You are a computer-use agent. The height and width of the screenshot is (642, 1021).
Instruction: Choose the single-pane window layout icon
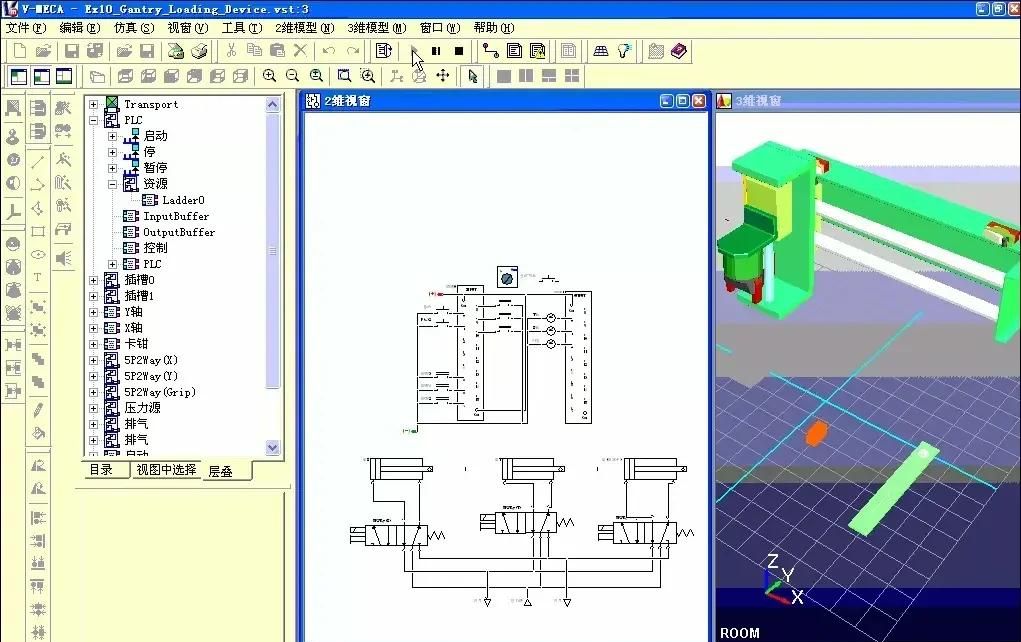pos(503,76)
